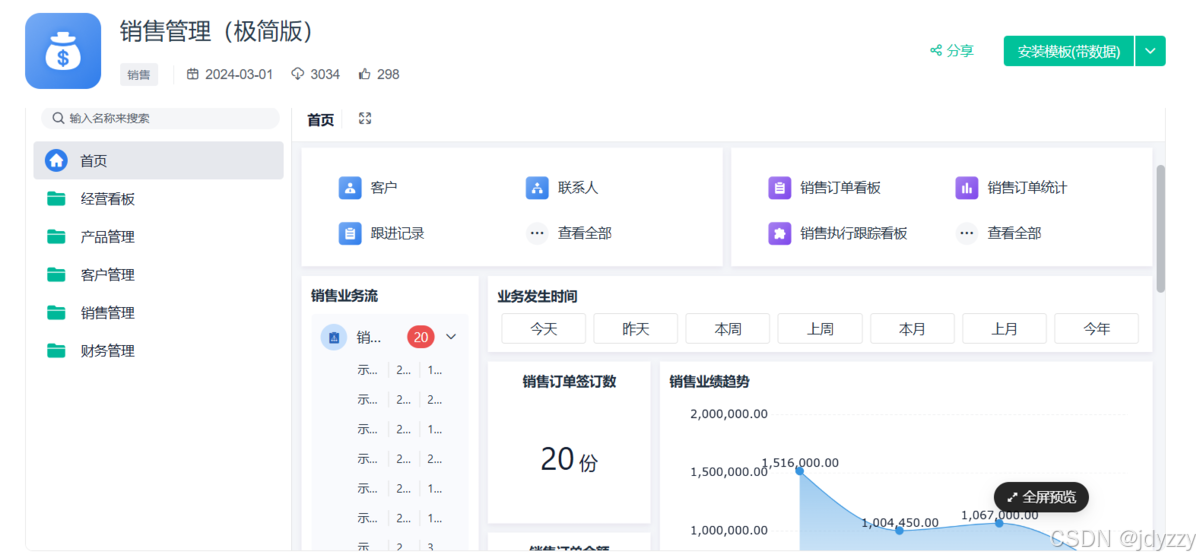Filter business time by 今天
The height and width of the screenshot is (558, 1200).
543,329
